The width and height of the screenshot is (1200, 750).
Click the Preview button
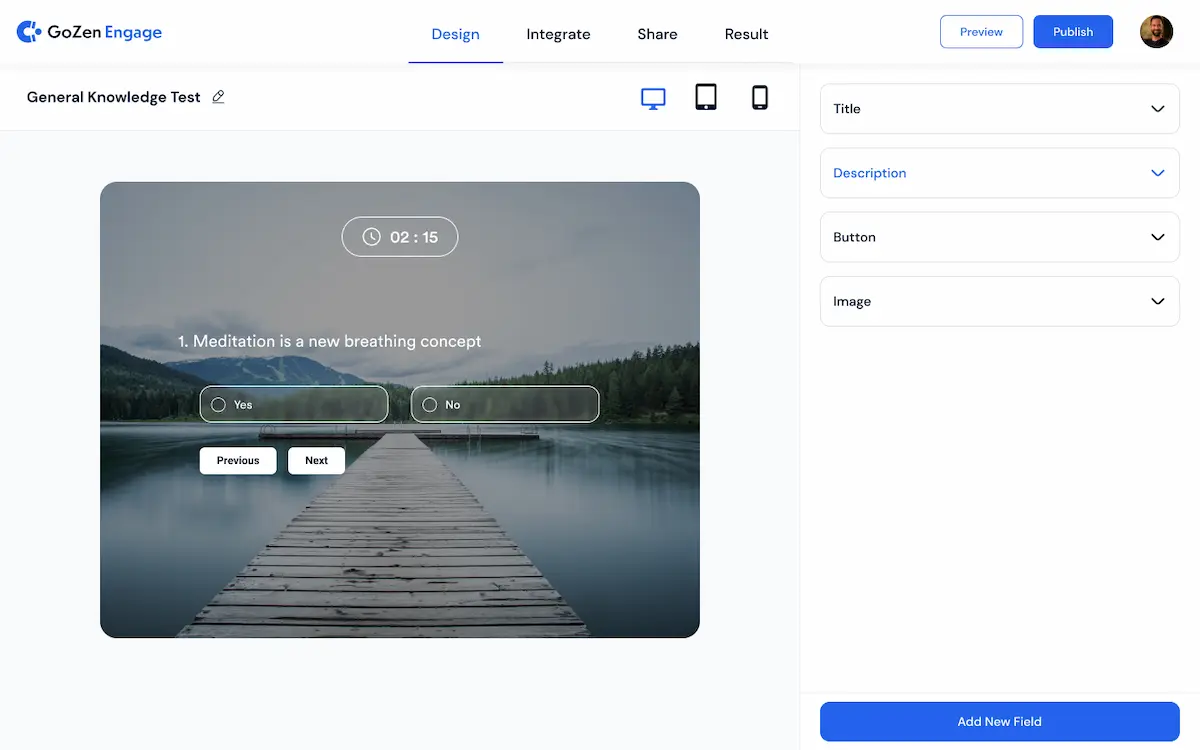coord(981,32)
